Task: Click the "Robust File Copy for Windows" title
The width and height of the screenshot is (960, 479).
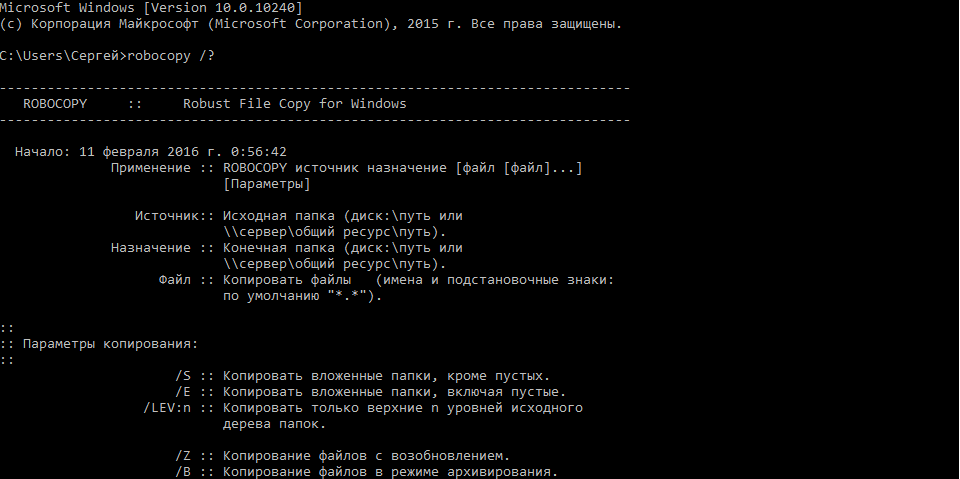Action: tap(294, 103)
